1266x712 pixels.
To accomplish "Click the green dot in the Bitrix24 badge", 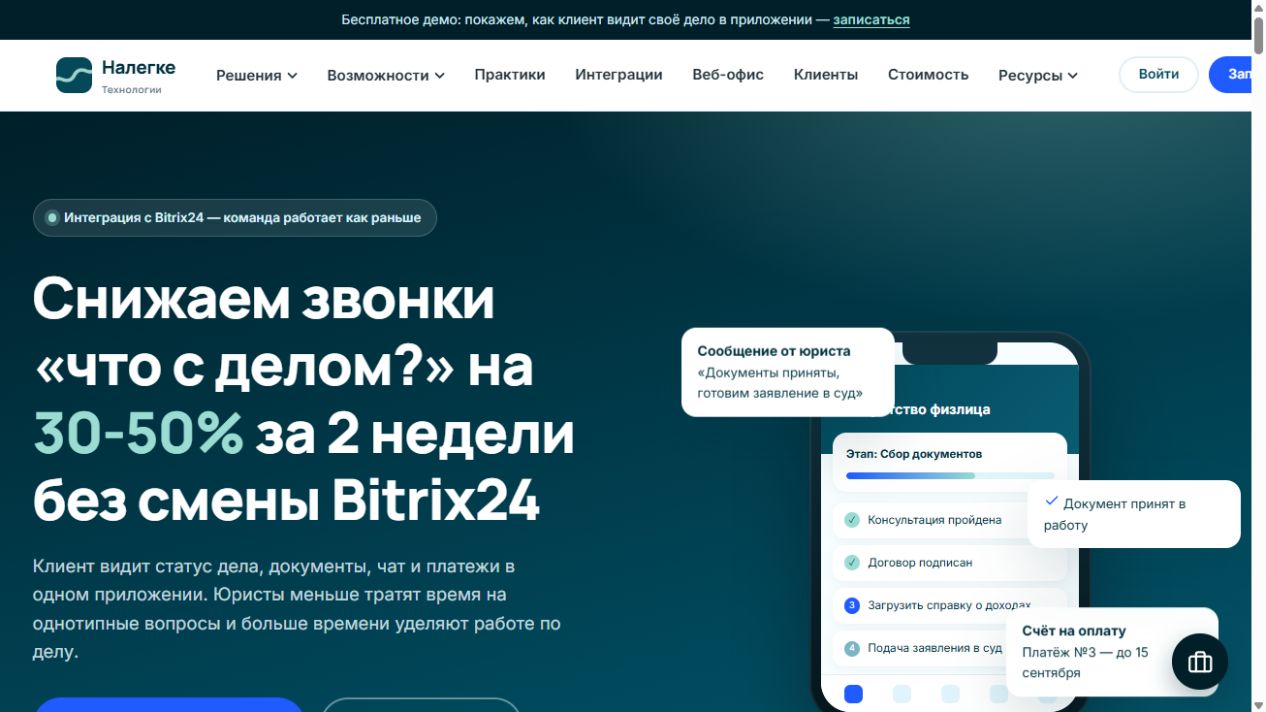I will 52,218.
